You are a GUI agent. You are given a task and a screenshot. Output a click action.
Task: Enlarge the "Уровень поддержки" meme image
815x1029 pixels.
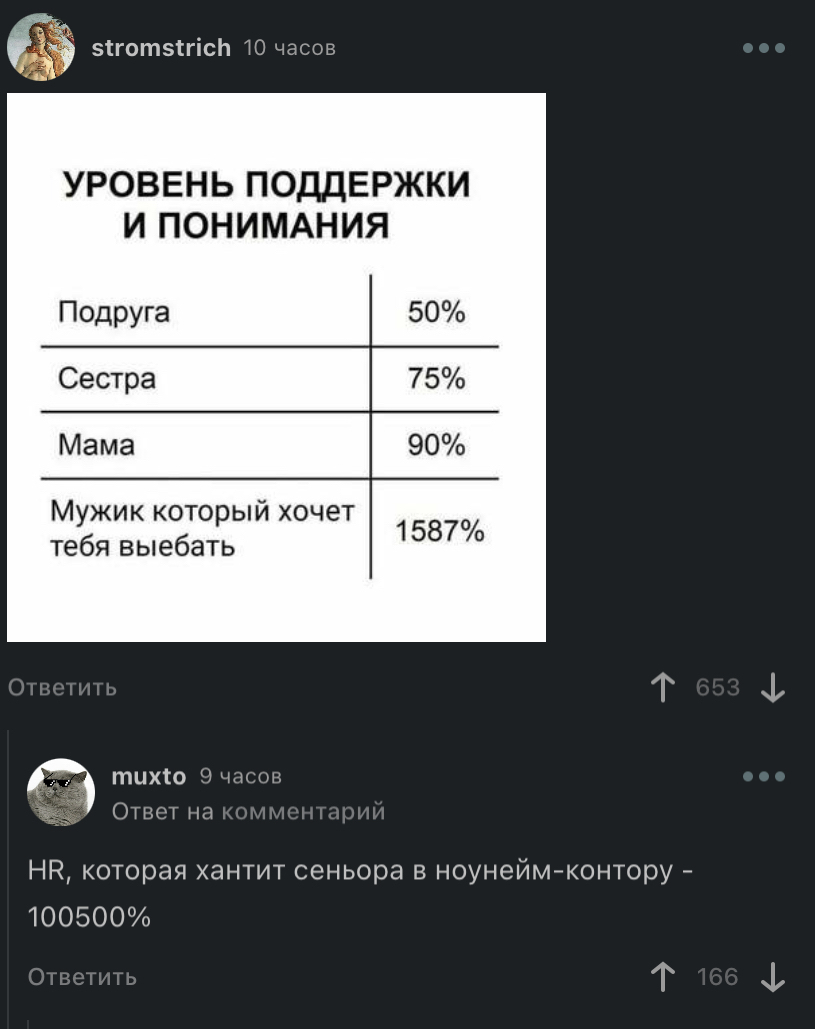[277, 367]
